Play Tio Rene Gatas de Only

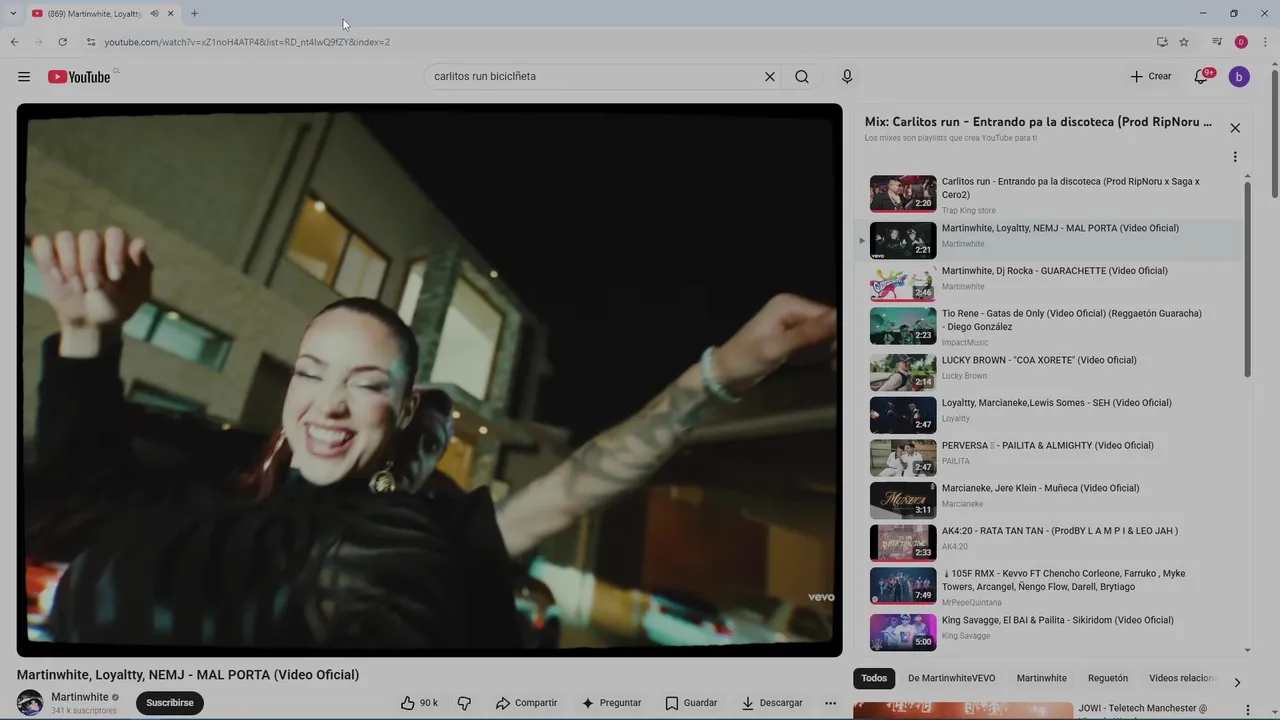point(1047,326)
